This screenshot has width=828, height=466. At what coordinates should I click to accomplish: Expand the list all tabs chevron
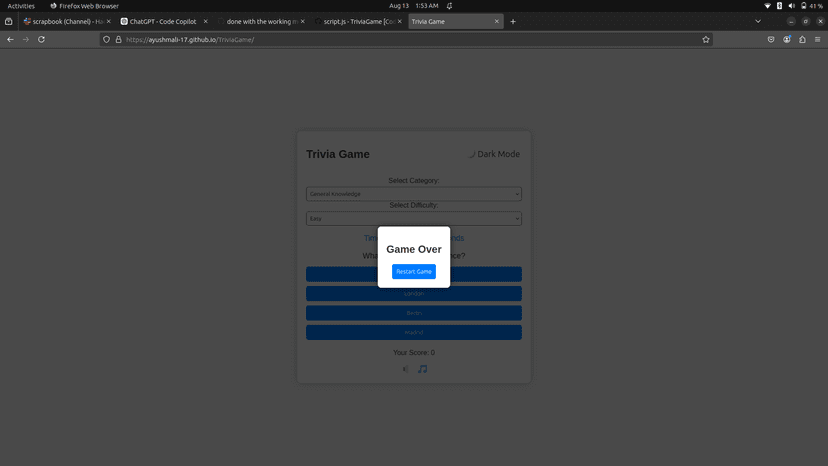pyautogui.click(x=758, y=21)
